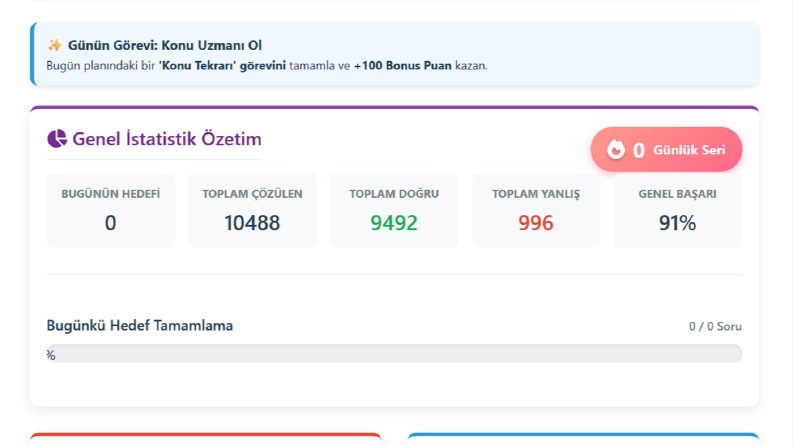The height and width of the screenshot is (446, 793).
Task: Click the 0 / 0 Soru counter
Action: click(x=715, y=327)
